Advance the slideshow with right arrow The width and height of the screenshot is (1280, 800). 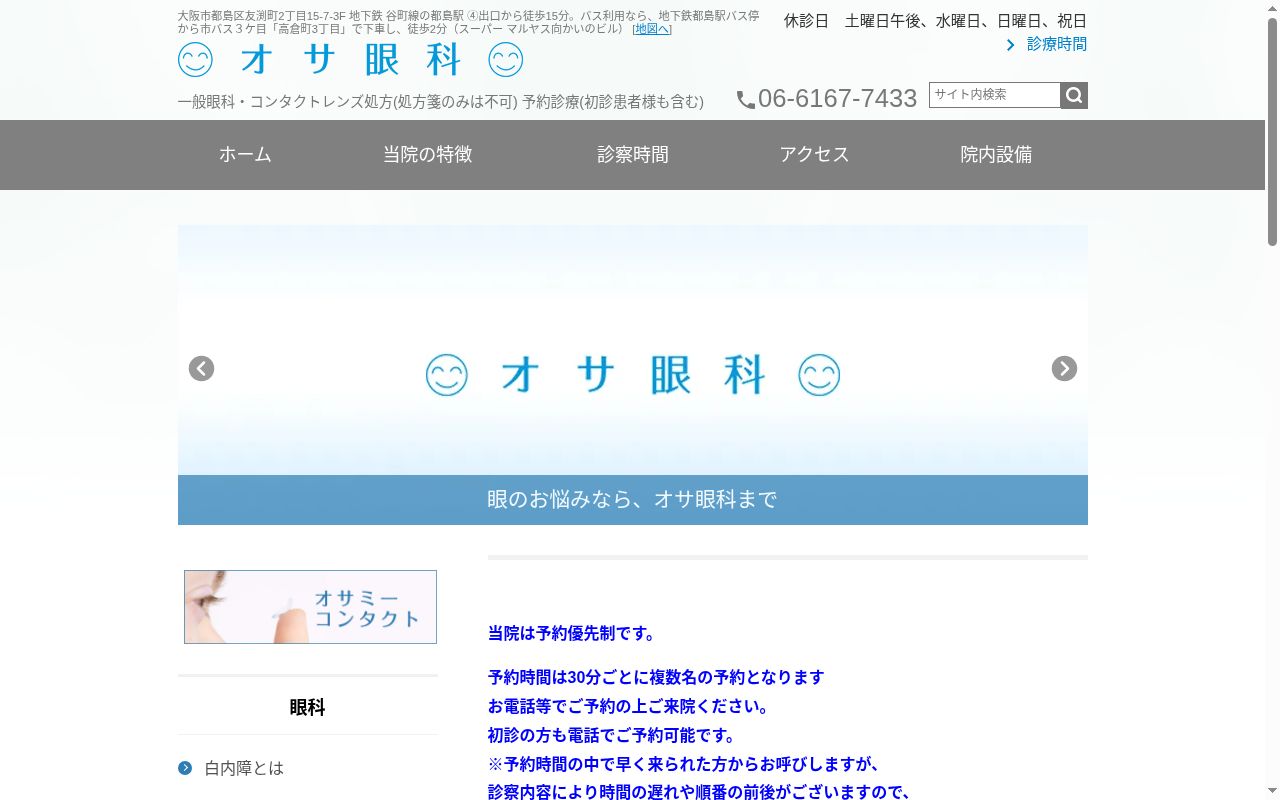click(1064, 369)
